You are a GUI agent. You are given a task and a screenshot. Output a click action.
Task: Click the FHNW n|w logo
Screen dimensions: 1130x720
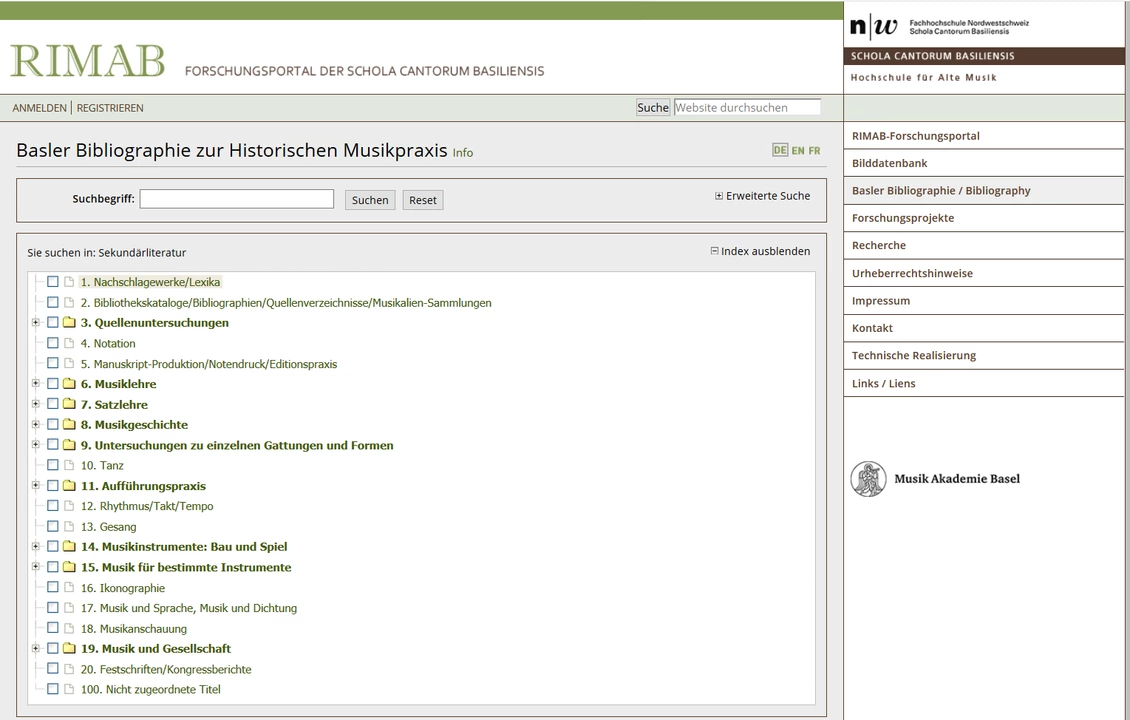[873, 25]
